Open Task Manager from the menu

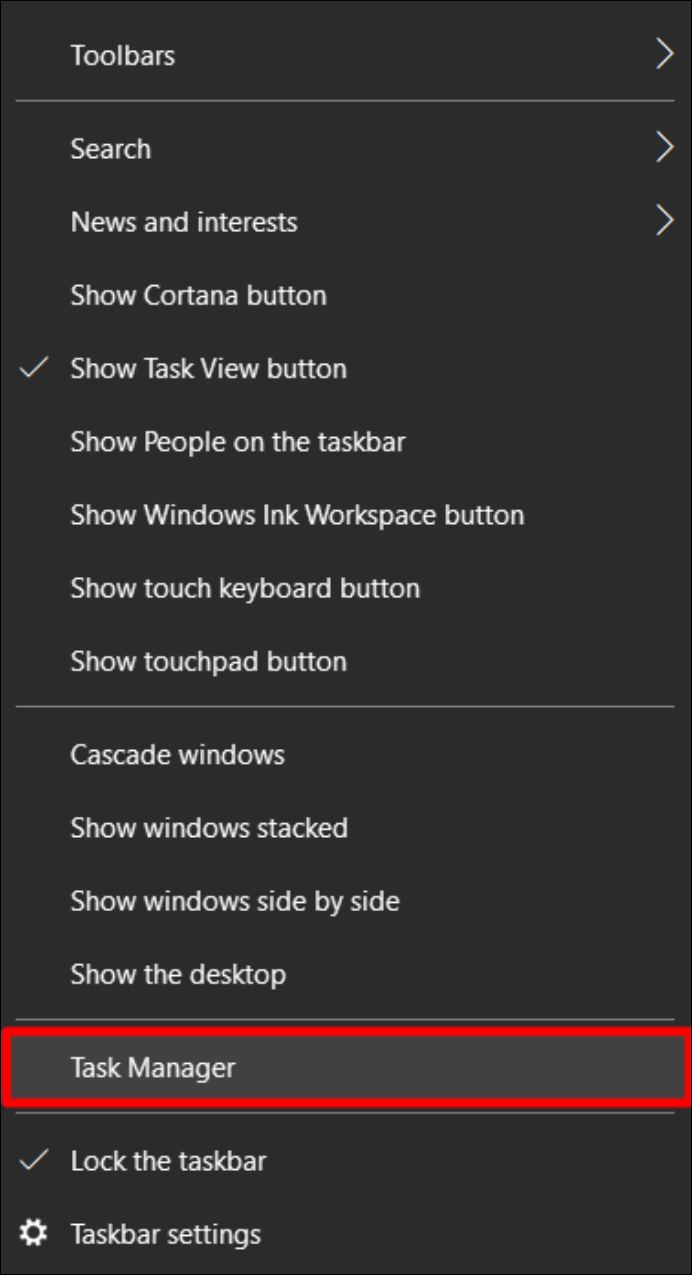(x=153, y=1067)
